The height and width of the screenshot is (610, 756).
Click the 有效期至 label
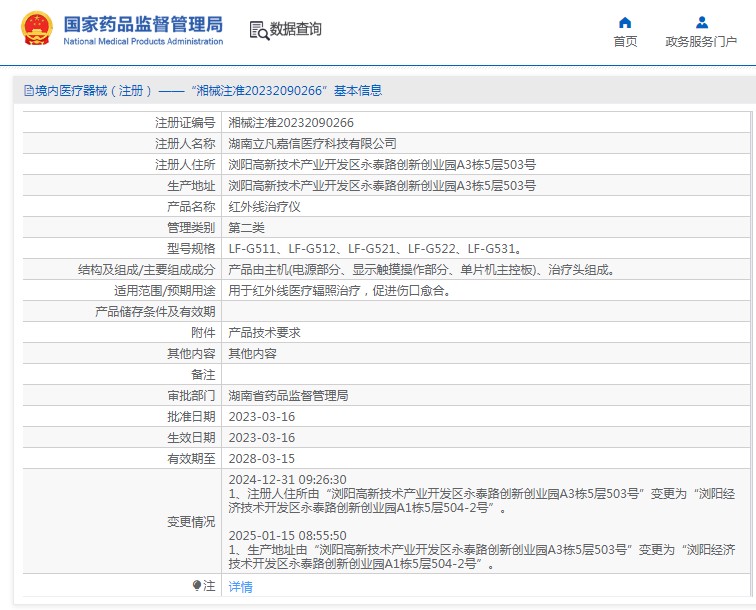pyautogui.click(x=191, y=459)
